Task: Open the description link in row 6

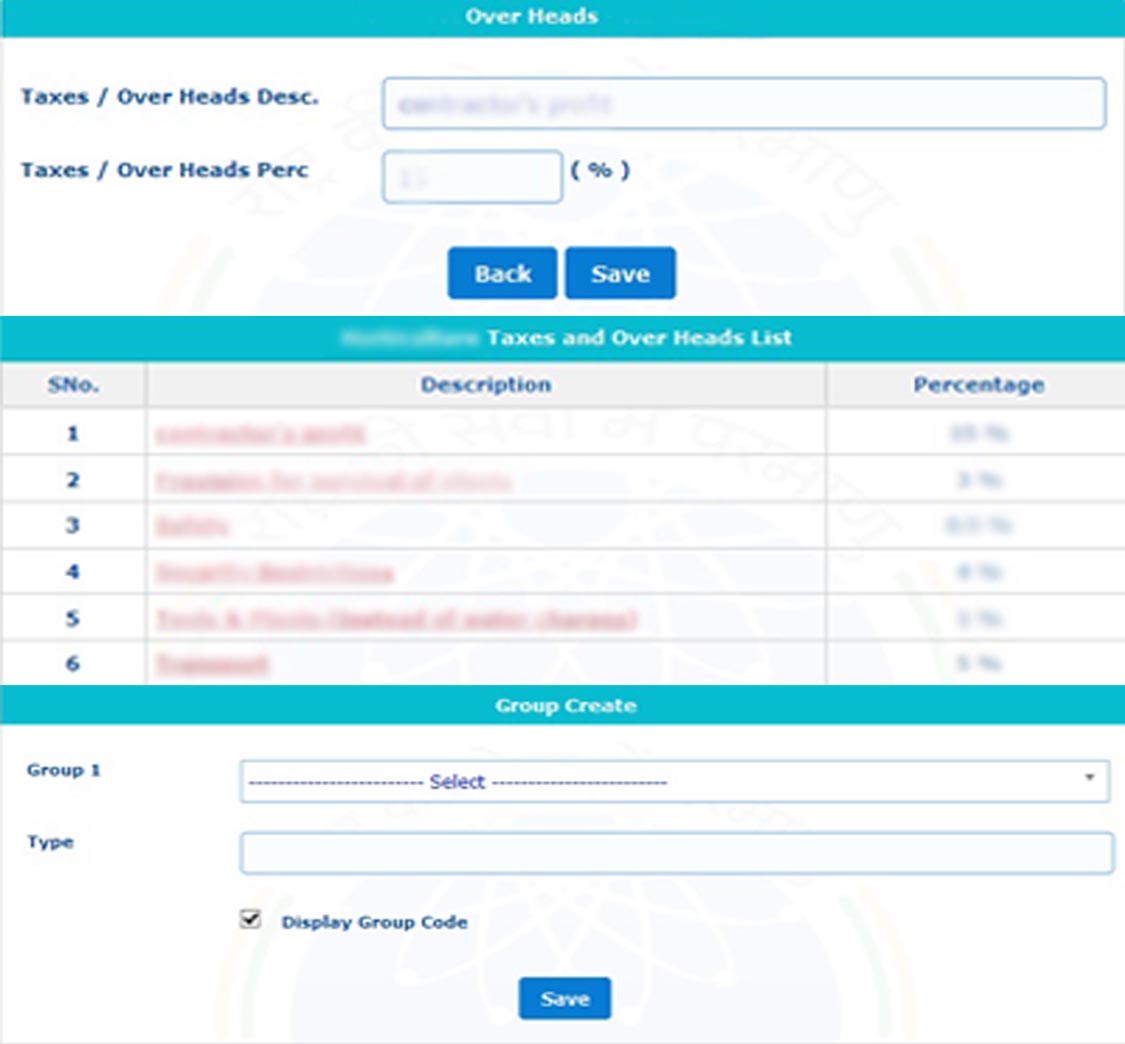Action: click(x=212, y=664)
